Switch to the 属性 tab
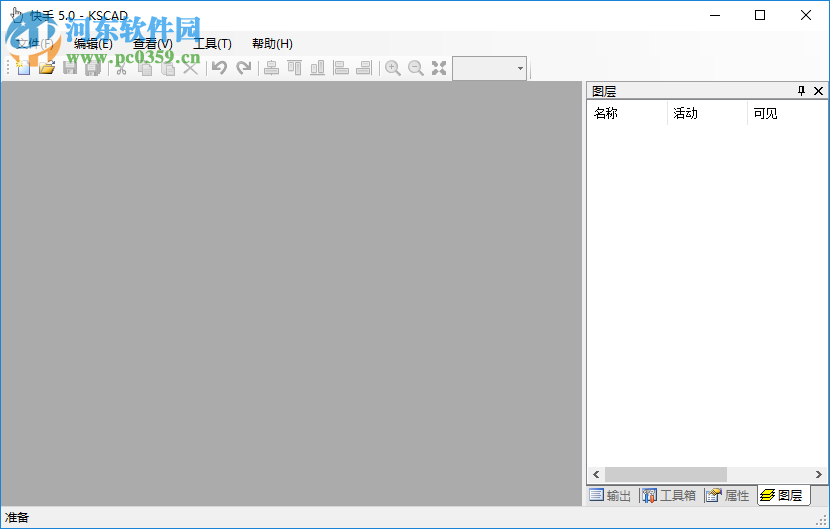 pyautogui.click(x=728, y=495)
